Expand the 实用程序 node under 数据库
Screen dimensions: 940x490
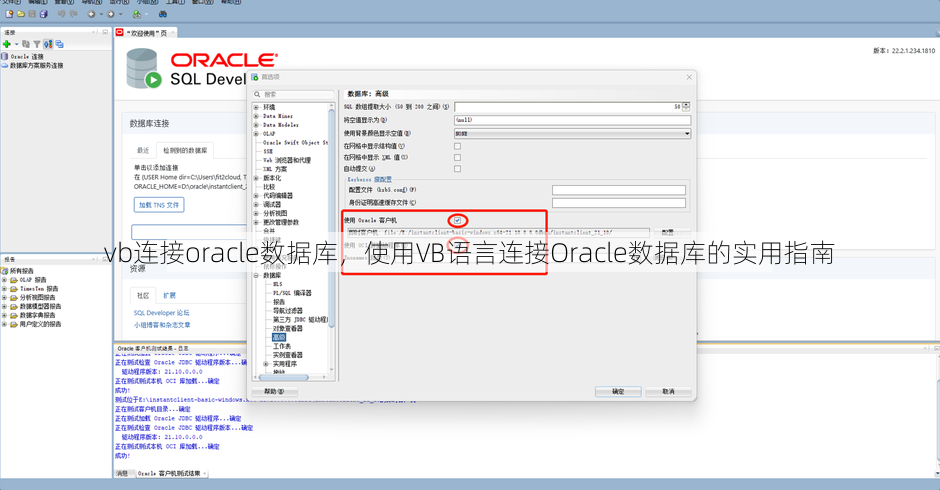[x=266, y=364]
